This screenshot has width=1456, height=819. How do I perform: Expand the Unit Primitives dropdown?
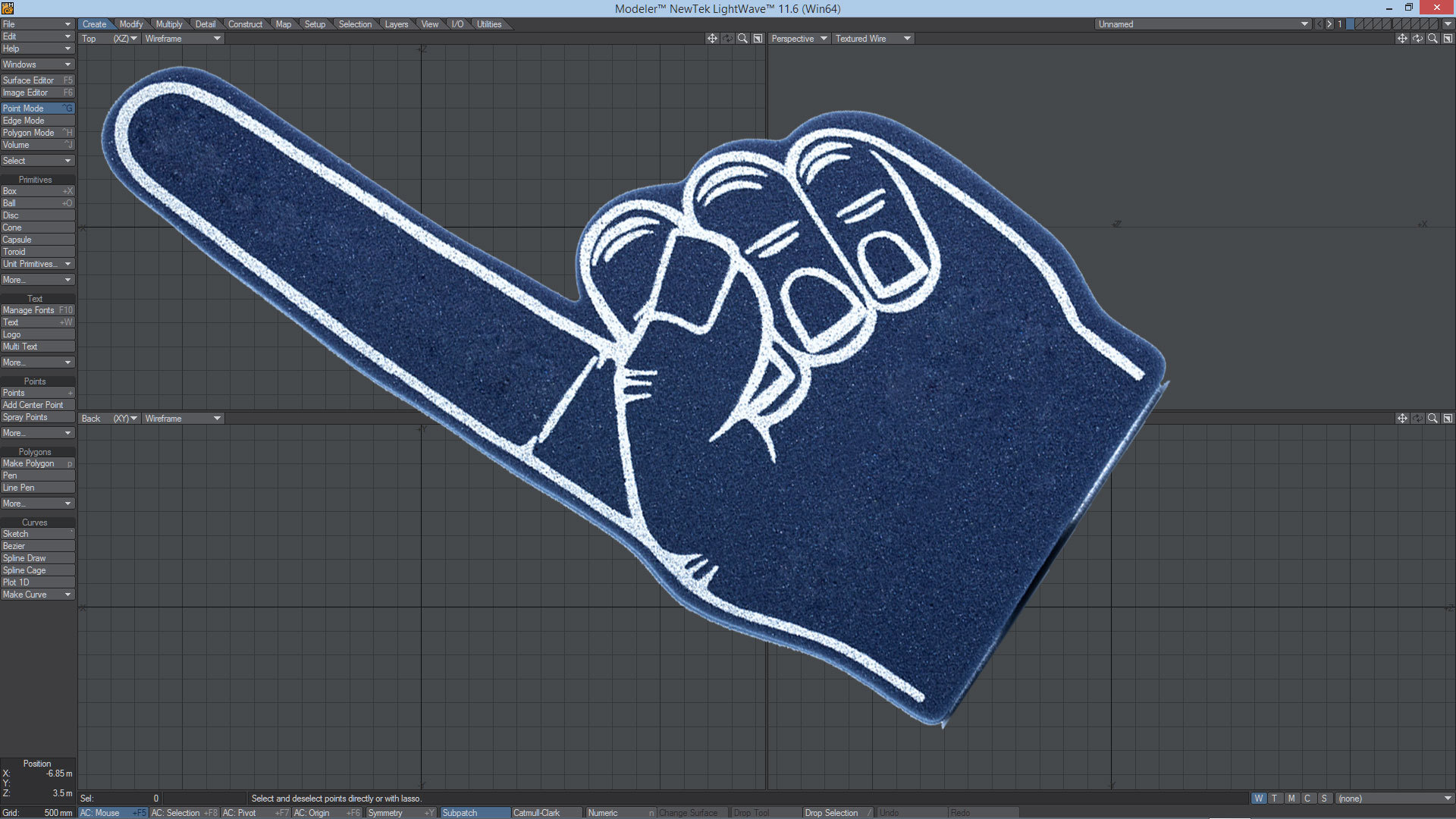click(x=37, y=264)
